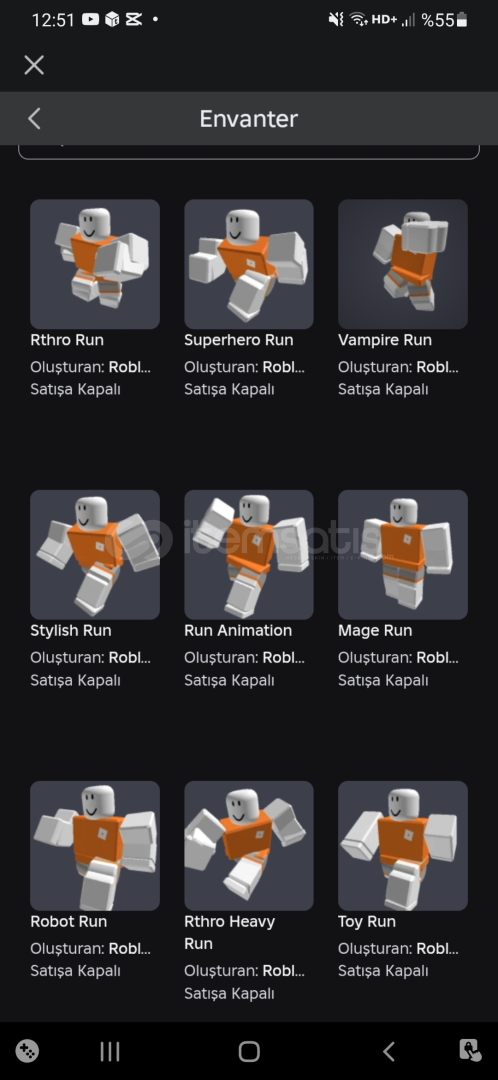Open the game tools icon in navigation bar
The image size is (498, 1080).
[x=28, y=1051]
